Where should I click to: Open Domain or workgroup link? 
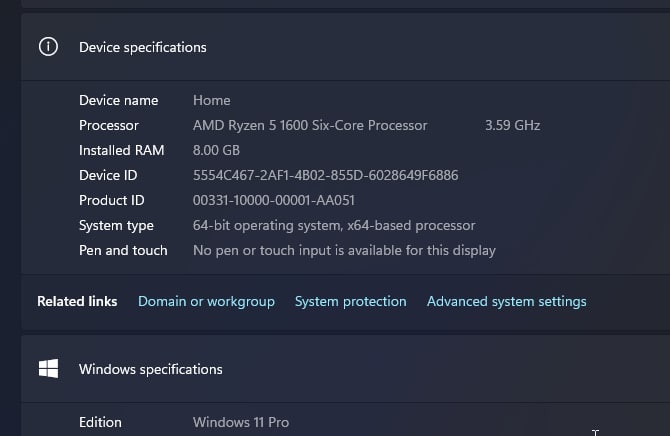pos(206,301)
